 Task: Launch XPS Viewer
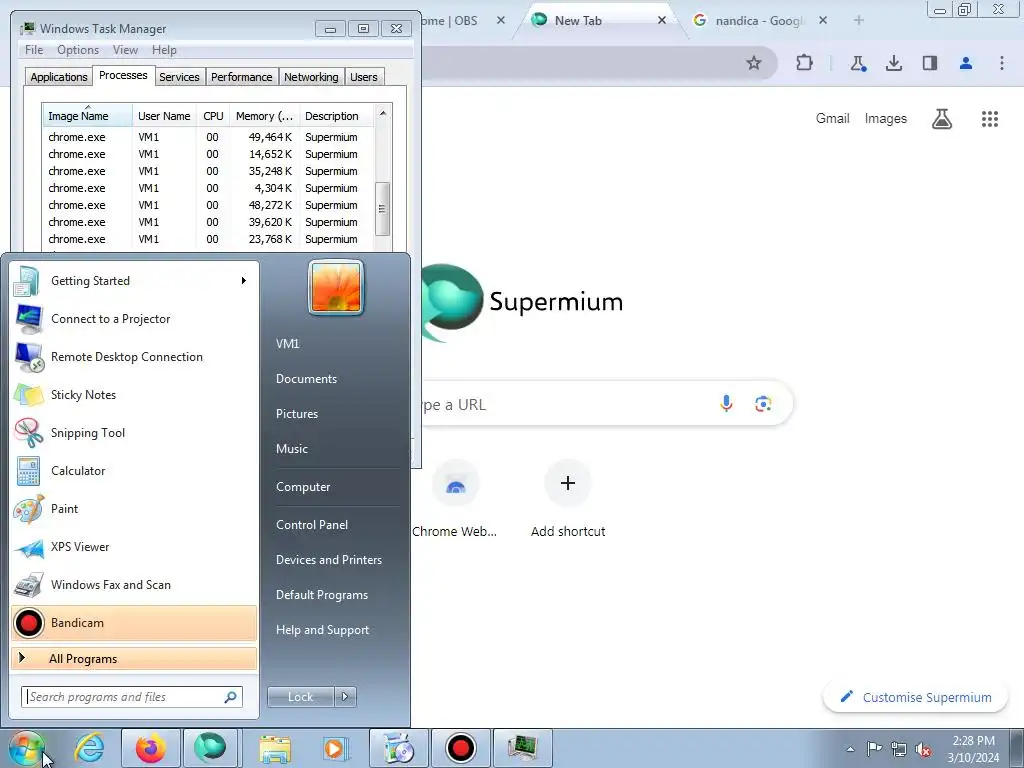[134, 547]
